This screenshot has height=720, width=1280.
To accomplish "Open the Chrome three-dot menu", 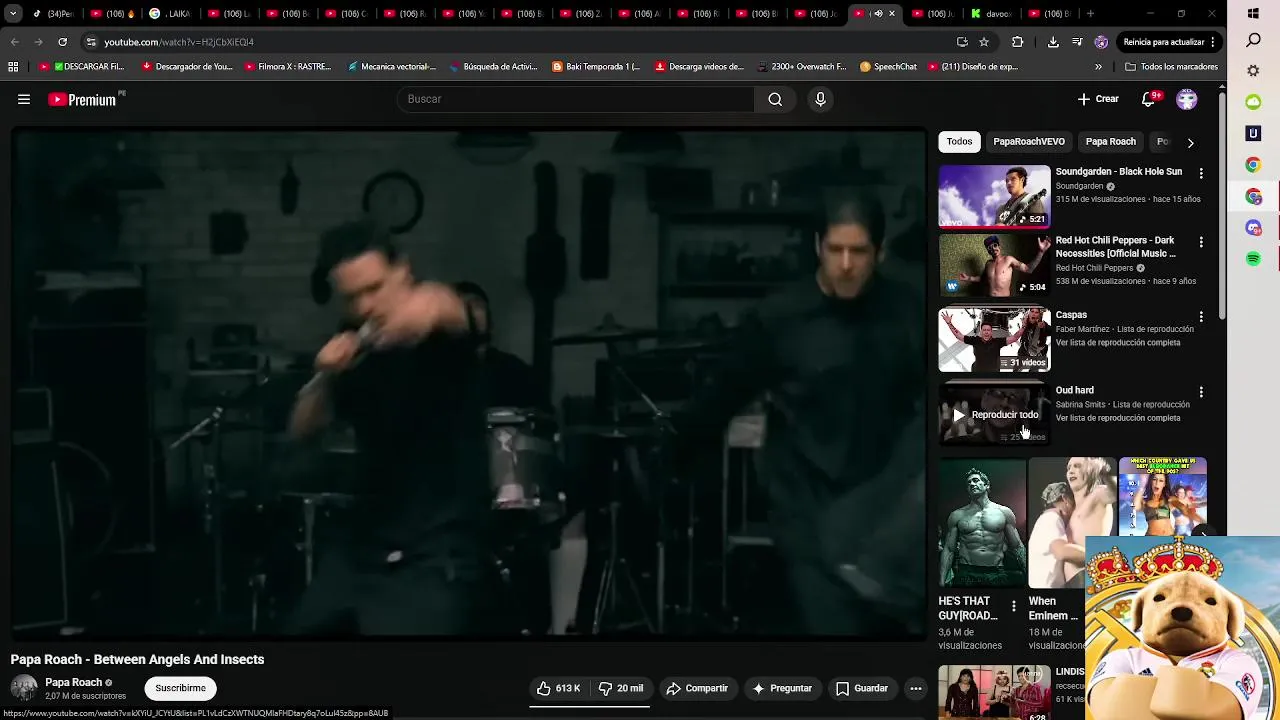I will 1213,42.
